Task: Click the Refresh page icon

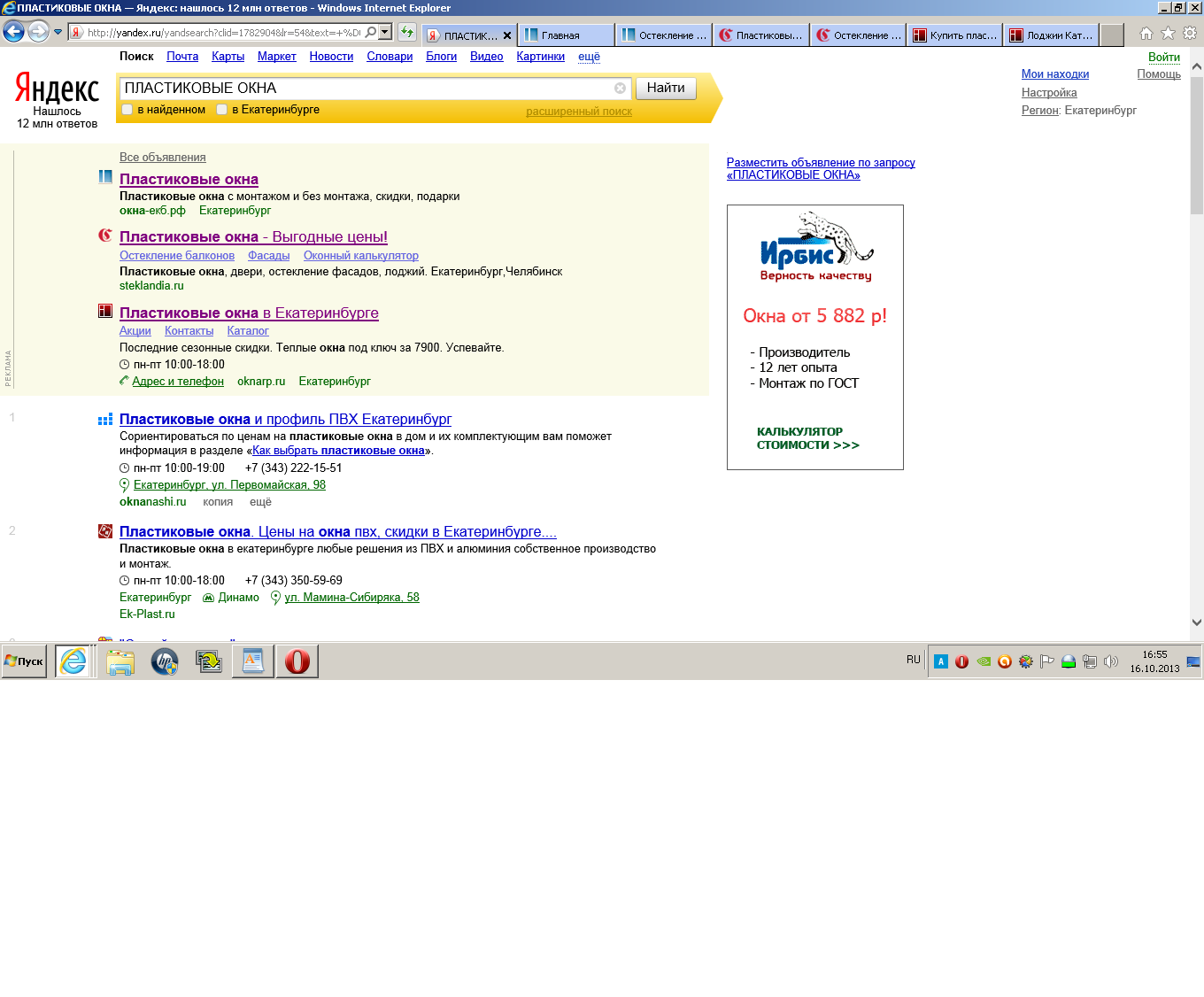Action: tap(407, 33)
